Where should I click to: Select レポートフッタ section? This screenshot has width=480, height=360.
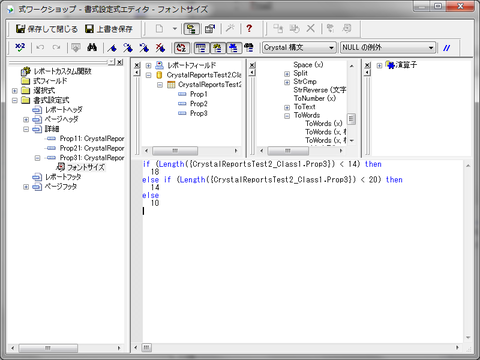pyautogui.click(x=63, y=177)
